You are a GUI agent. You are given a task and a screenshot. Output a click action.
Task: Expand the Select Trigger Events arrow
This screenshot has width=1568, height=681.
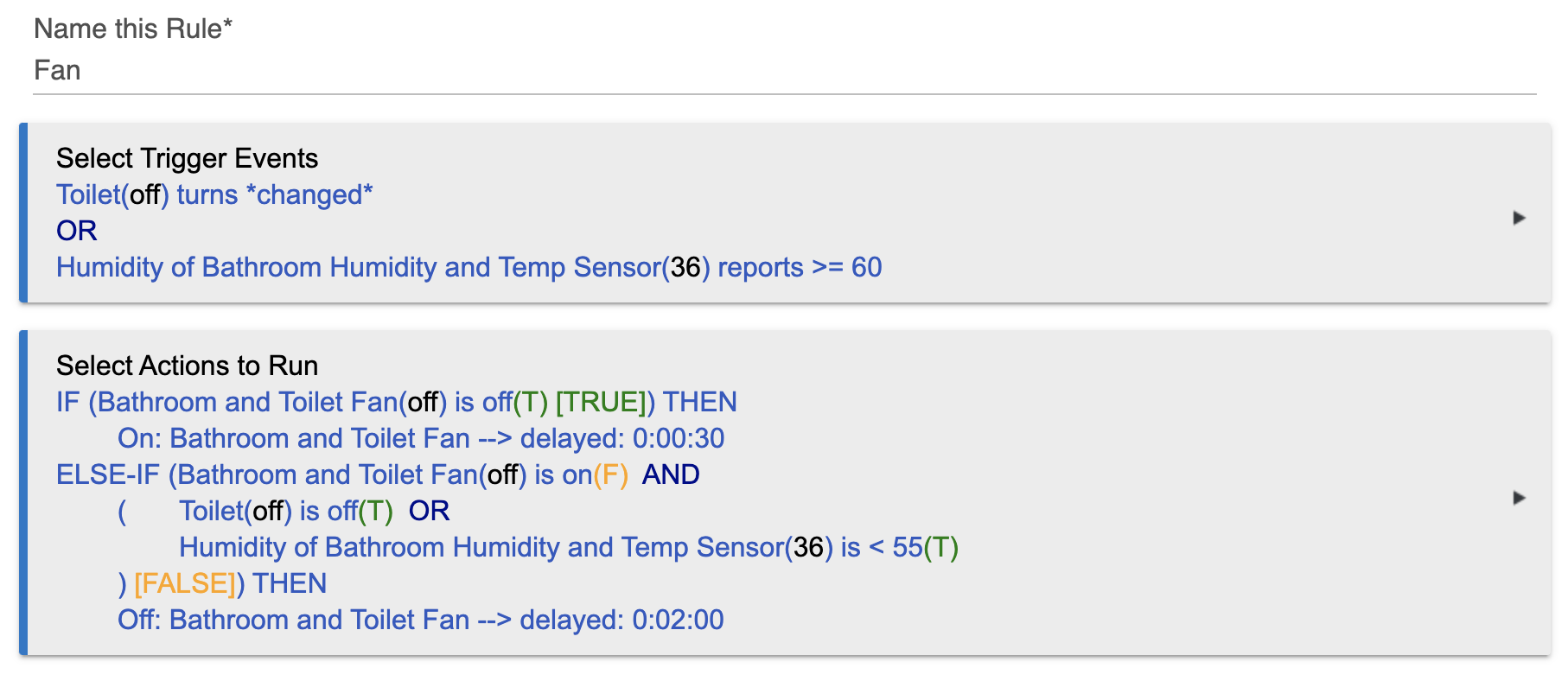(x=1519, y=218)
